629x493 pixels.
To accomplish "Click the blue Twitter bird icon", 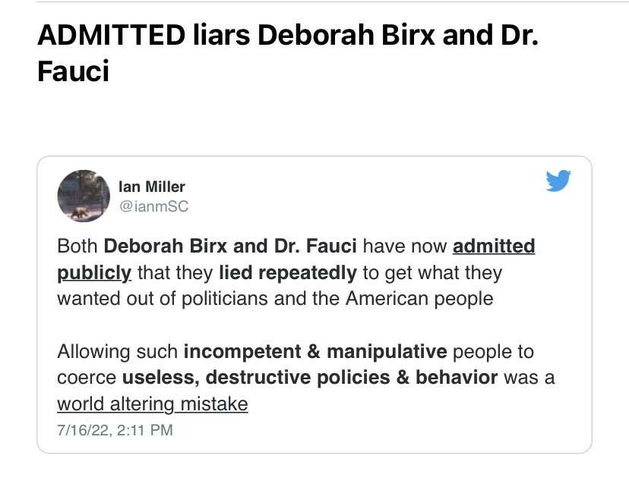I will coord(558,181).
